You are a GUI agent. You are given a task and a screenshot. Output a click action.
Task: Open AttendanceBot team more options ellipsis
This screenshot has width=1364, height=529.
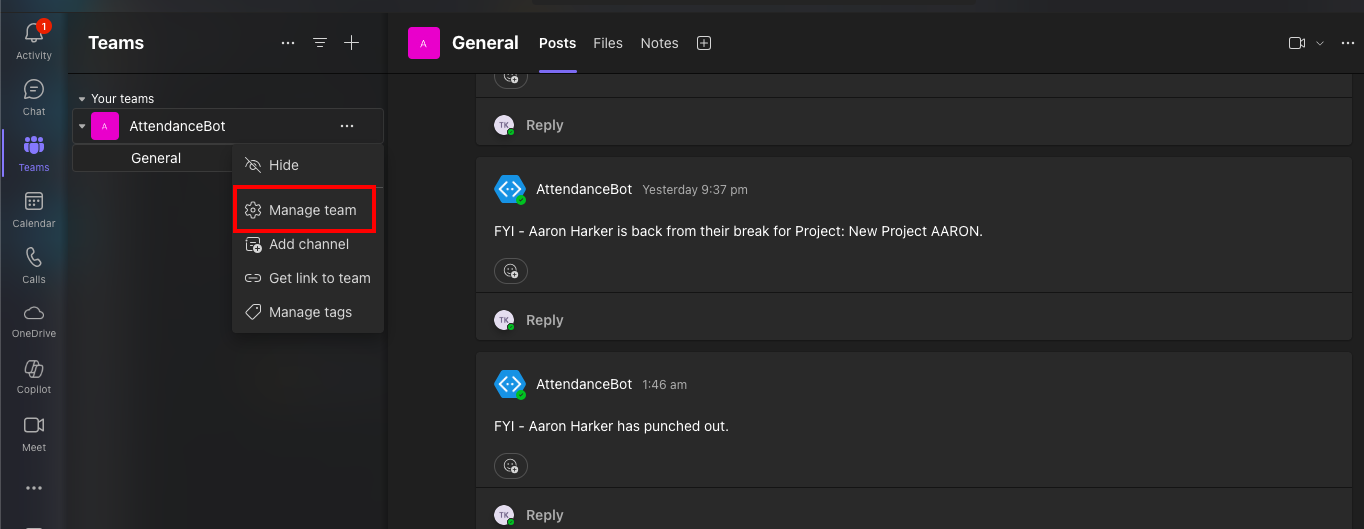pos(347,126)
